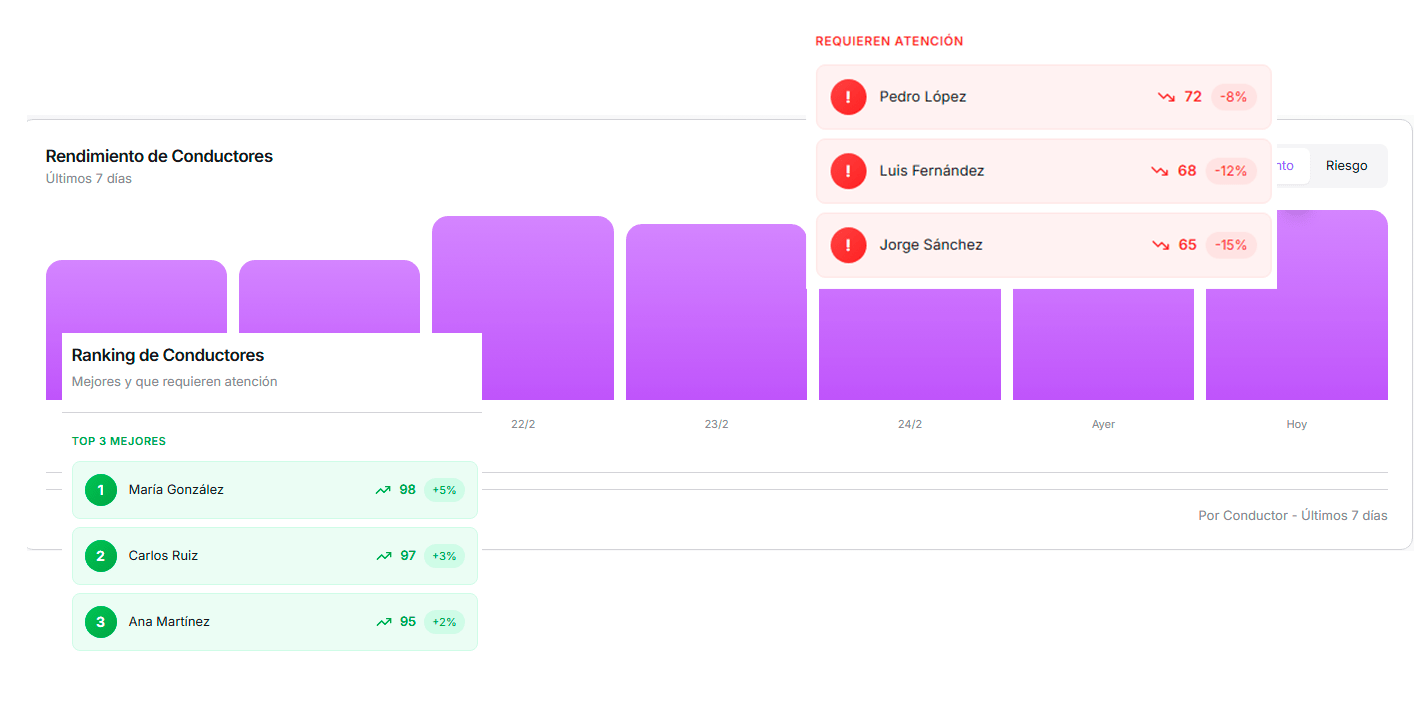Click the rank 2 badge for Carlos Ruiz
The width and height of the screenshot is (1425, 724).
(x=101, y=556)
